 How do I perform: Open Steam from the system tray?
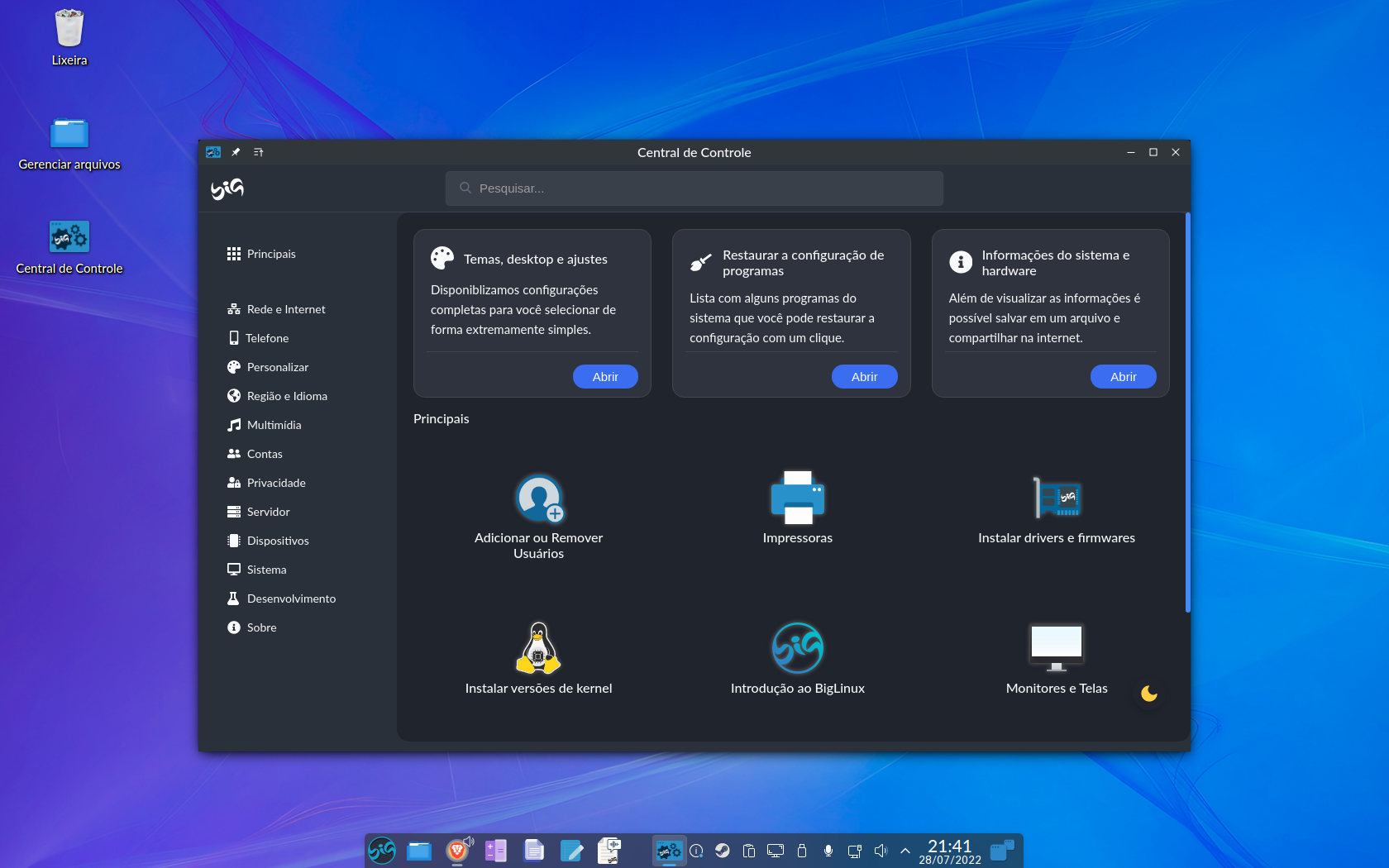click(x=723, y=851)
